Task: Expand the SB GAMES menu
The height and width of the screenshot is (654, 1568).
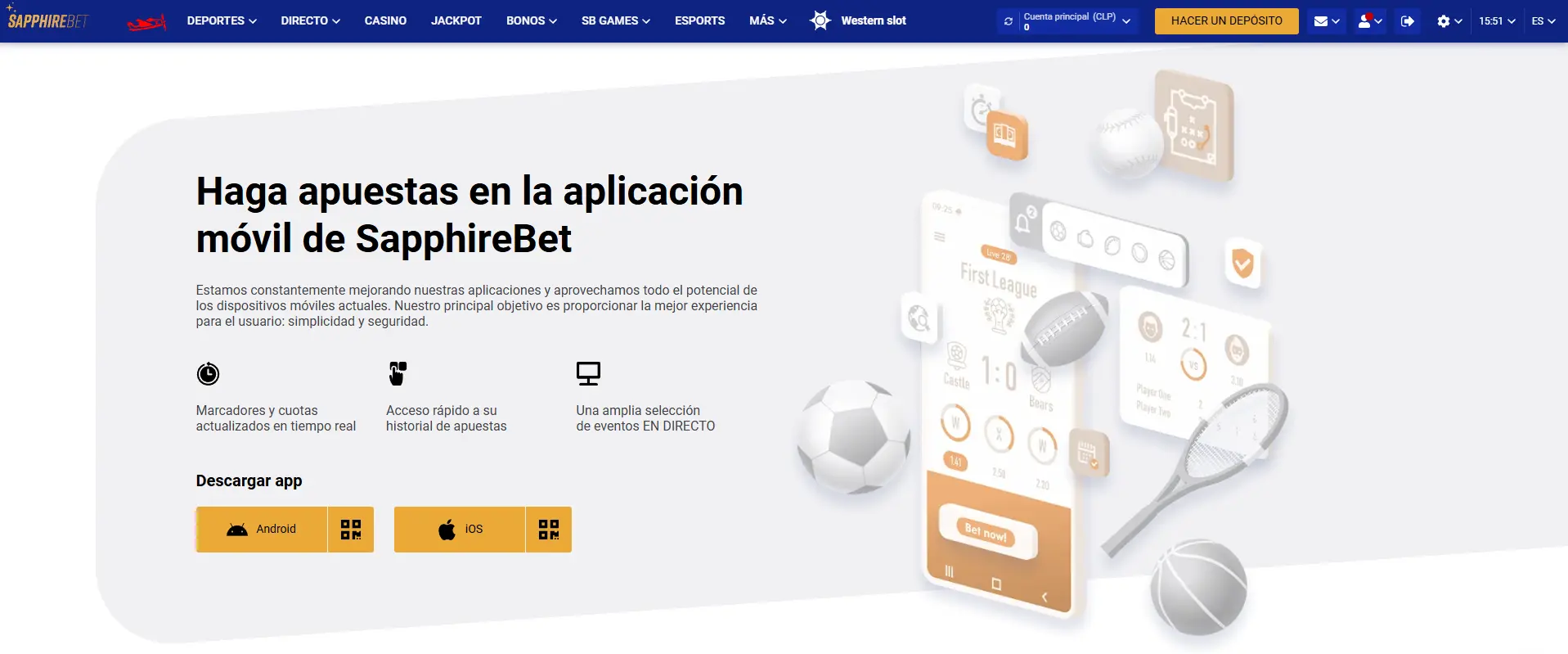Action: tap(615, 20)
